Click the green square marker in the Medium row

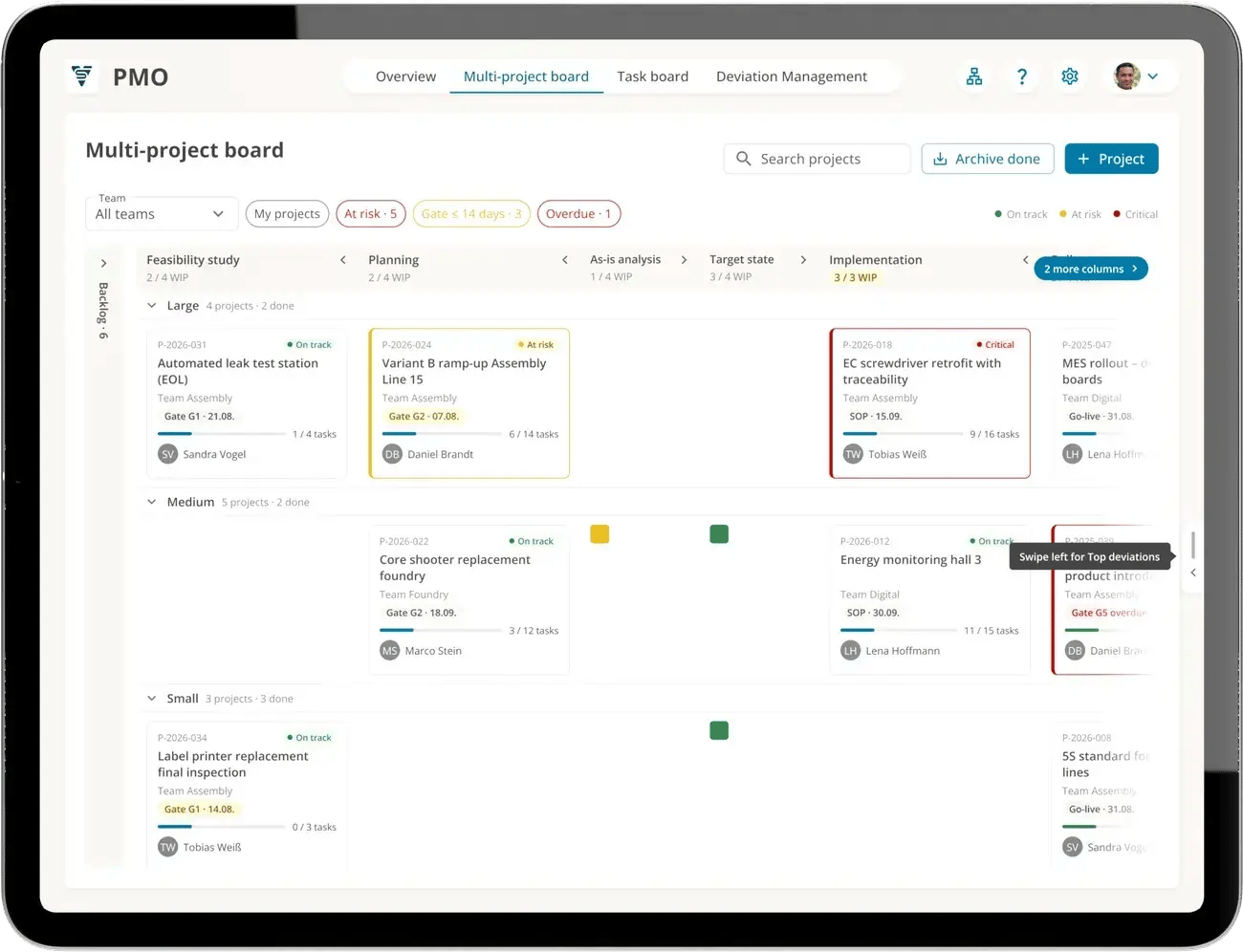pos(719,534)
